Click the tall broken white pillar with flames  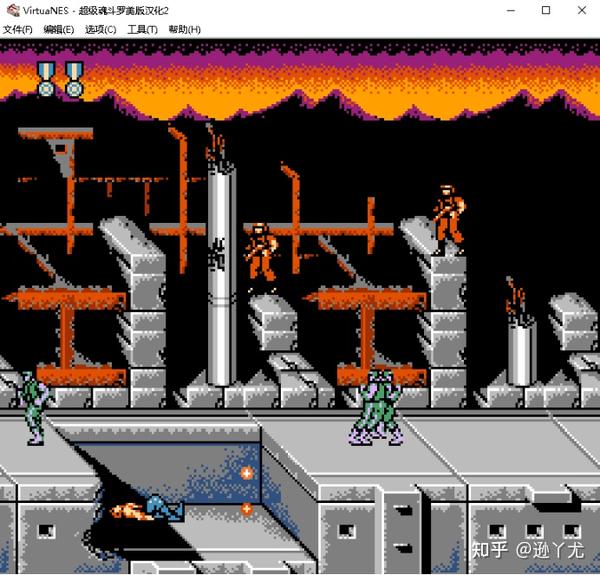pos(221,256)
